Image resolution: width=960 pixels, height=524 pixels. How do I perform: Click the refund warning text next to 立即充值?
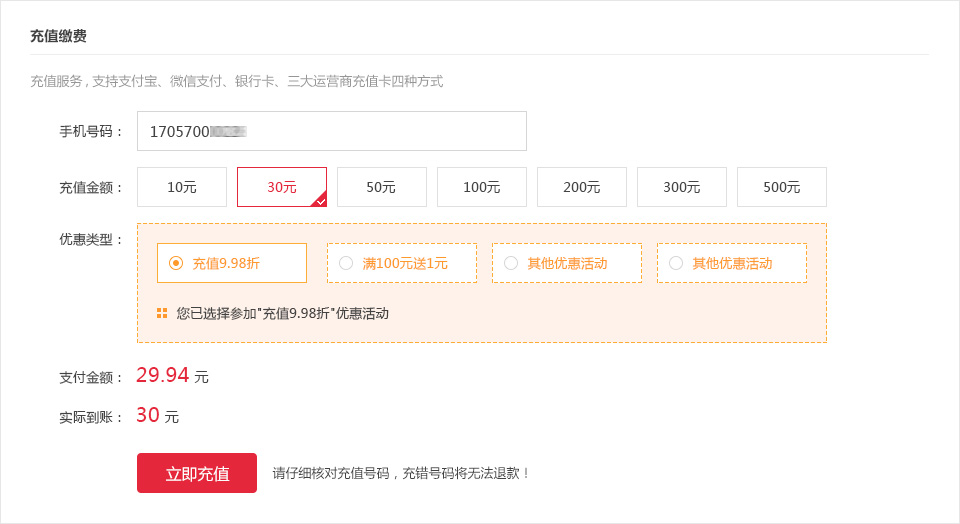[401, 473]
